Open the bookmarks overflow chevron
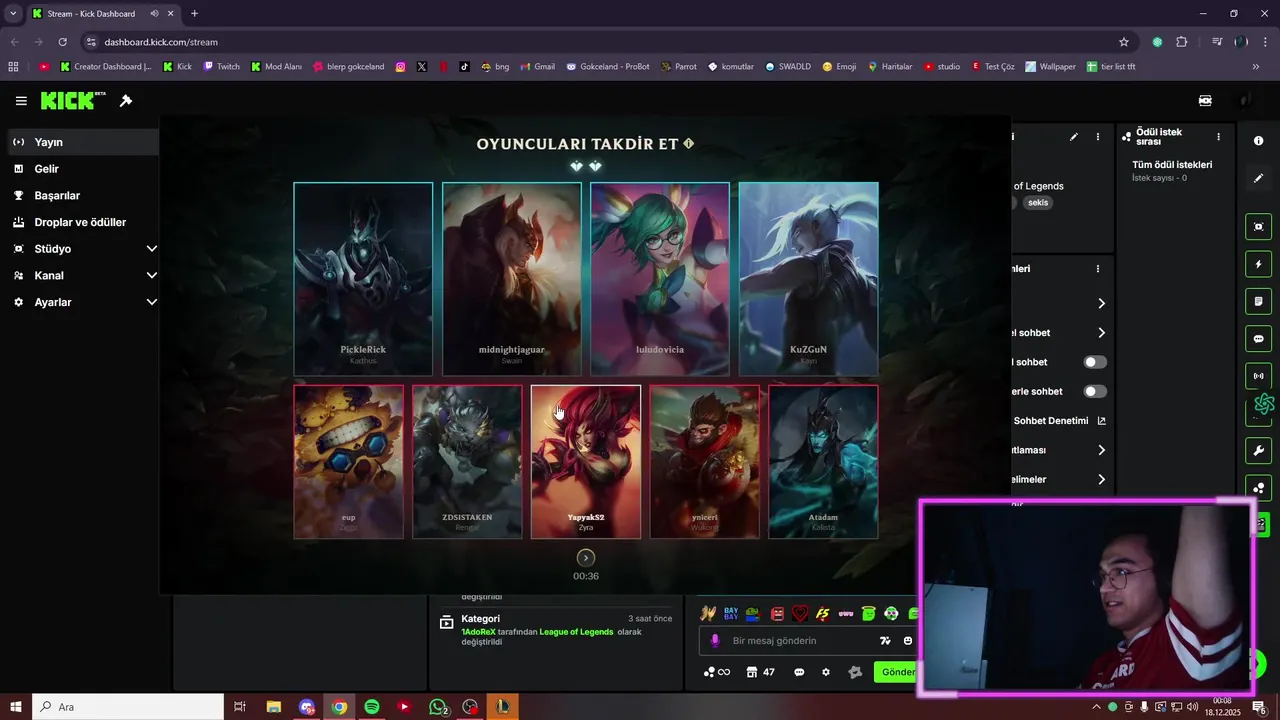Image resolution: width=1280 pixels, height=720 pixels. [x=1256, y=67]
